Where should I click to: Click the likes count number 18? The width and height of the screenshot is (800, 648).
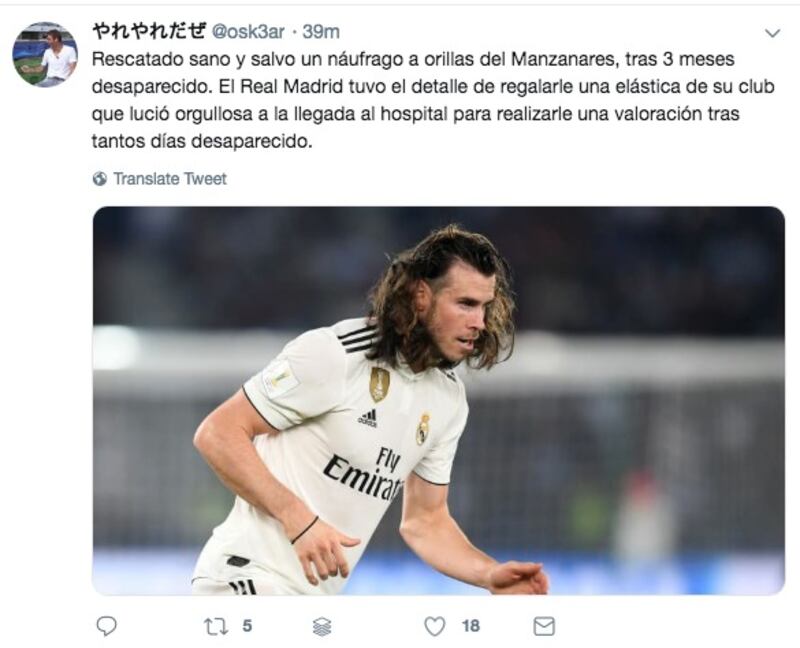click(x=470, y=626)
